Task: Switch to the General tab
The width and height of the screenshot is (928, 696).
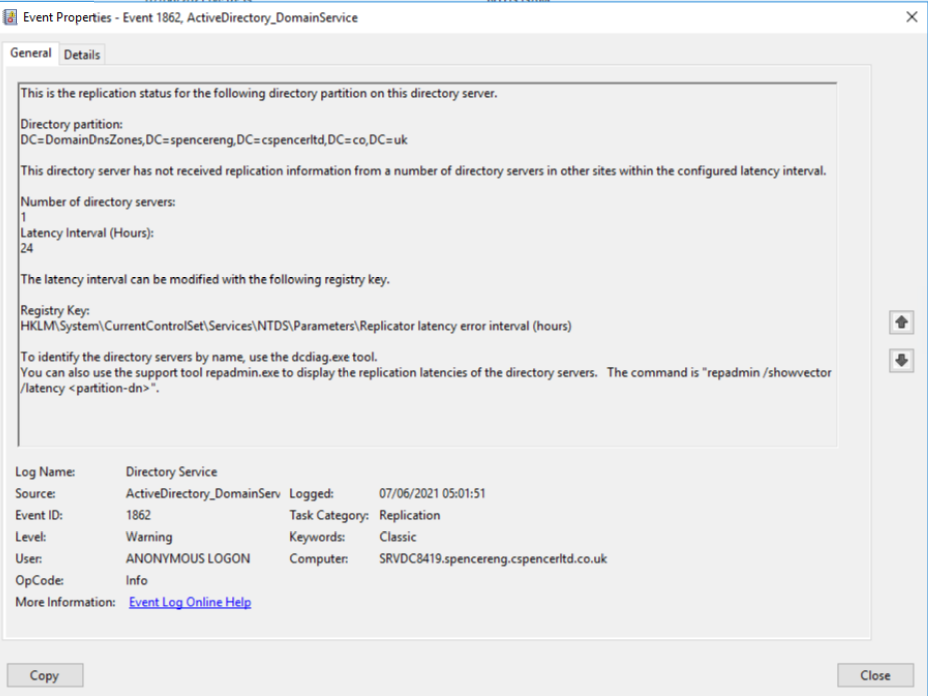Action: pos(31,53)
